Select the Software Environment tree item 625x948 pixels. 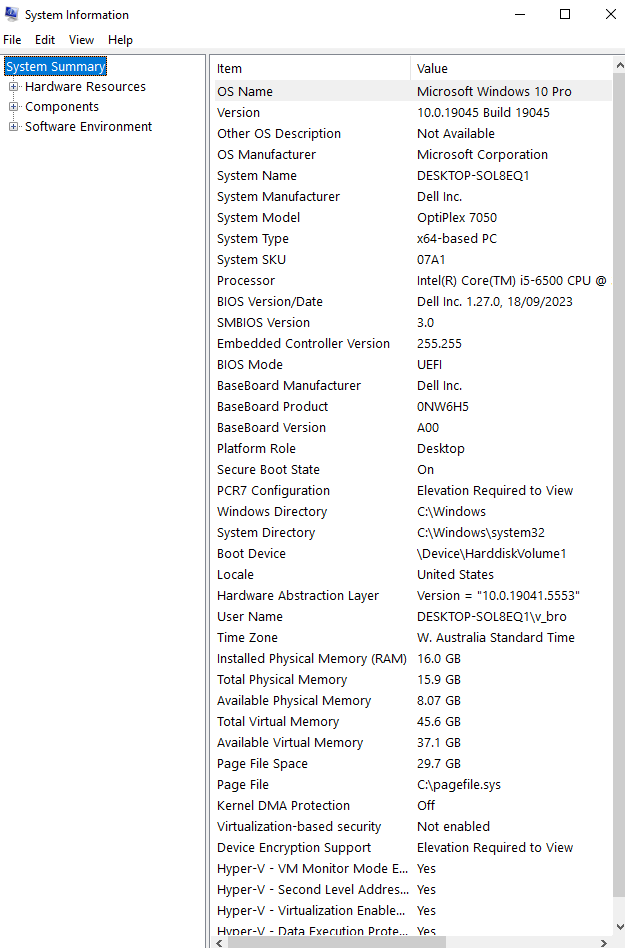(x=88, y=126)
